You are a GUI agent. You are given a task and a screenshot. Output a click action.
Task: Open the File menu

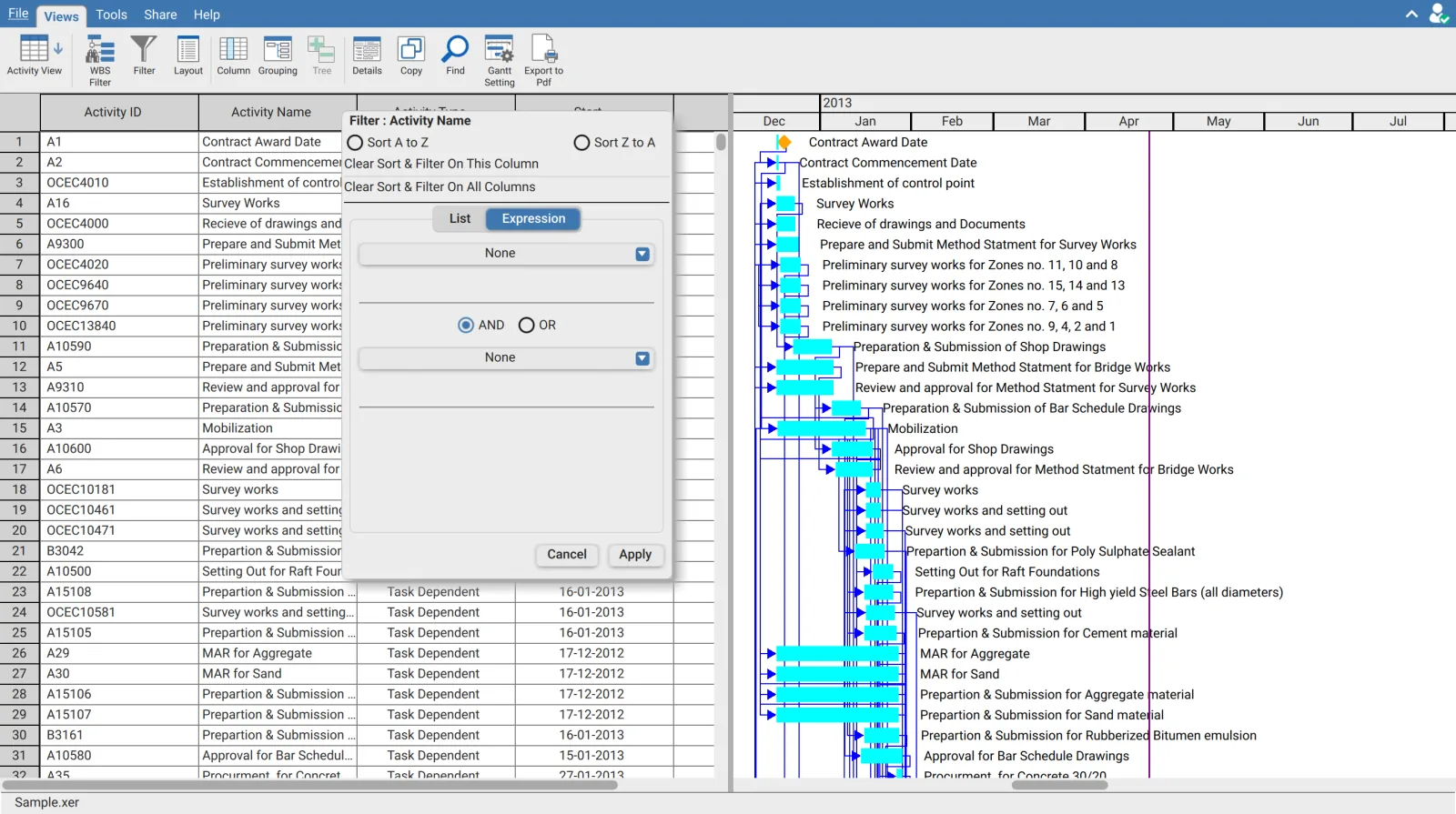[18, 14]
